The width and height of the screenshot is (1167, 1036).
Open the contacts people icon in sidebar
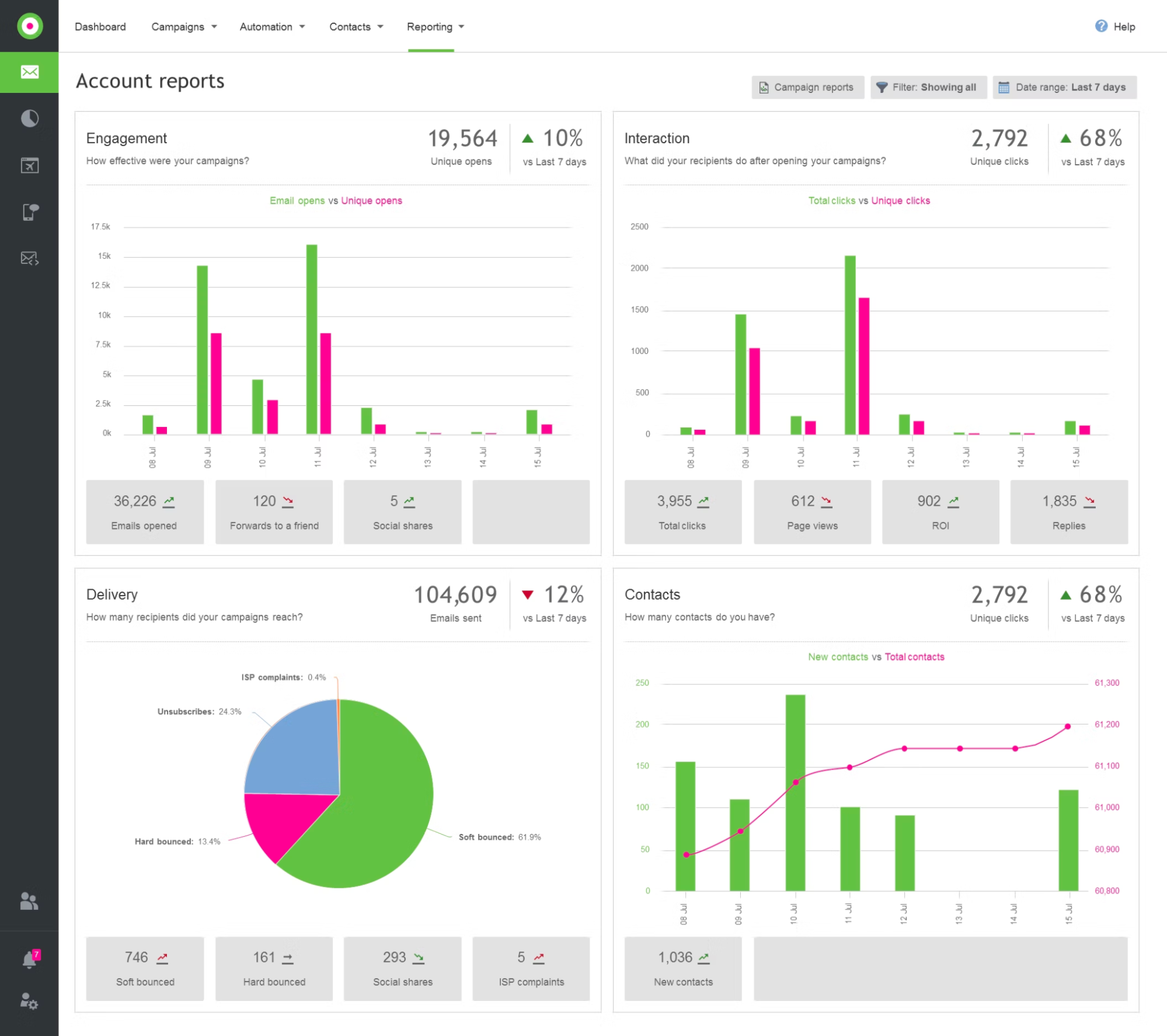coord(29,902)
